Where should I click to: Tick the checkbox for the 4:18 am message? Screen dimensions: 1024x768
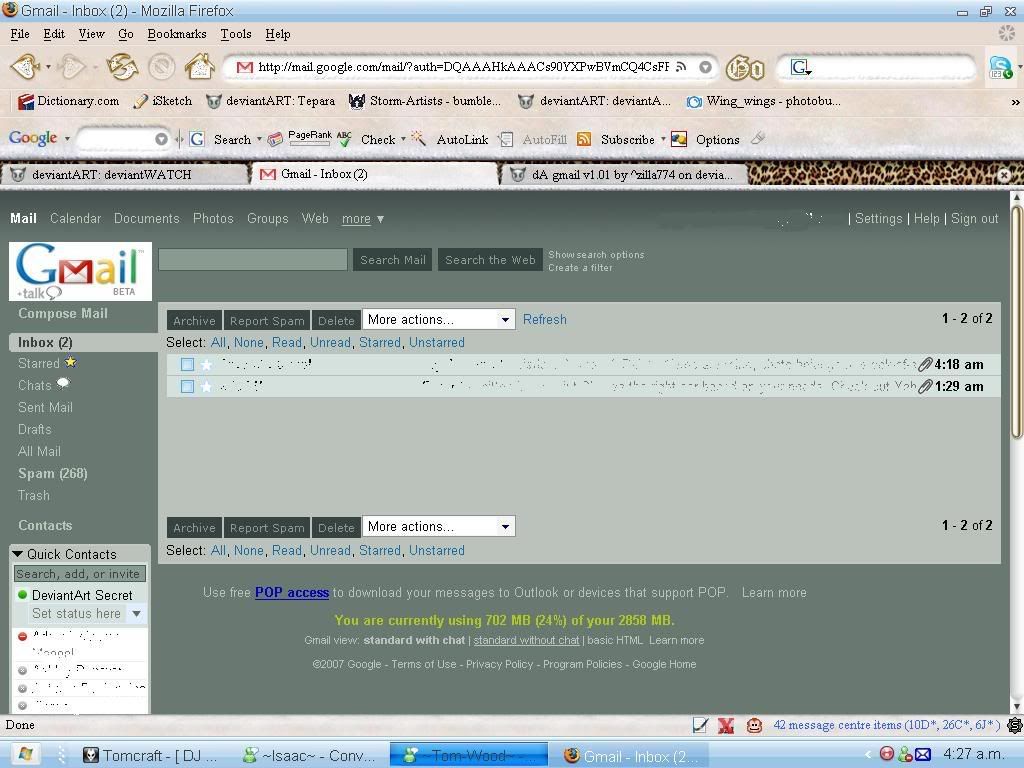click(187, 364)
